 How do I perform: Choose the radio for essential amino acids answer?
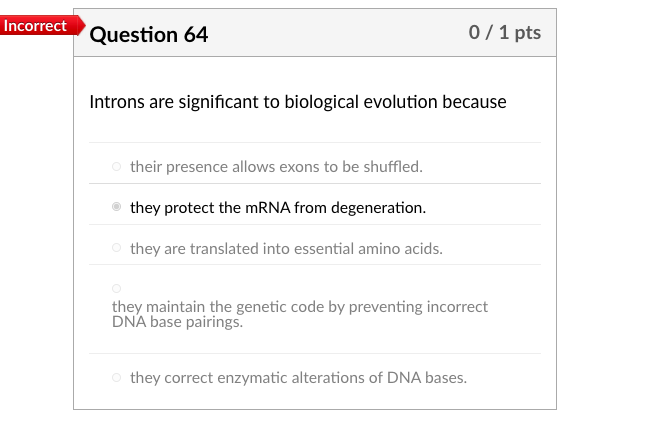click(x=117, y=248)
